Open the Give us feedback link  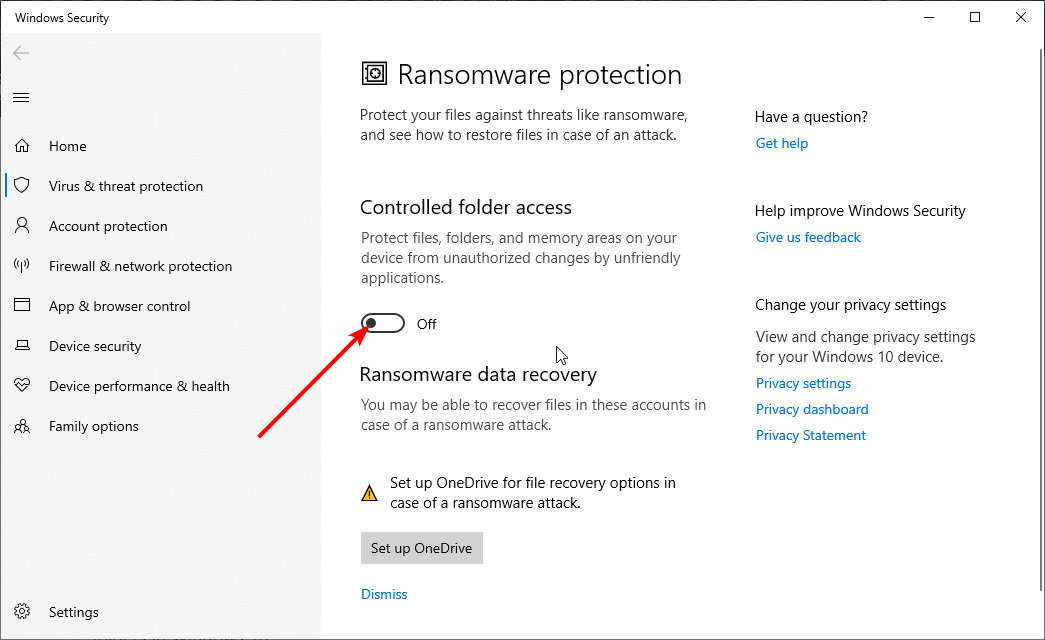coord(808,237)
